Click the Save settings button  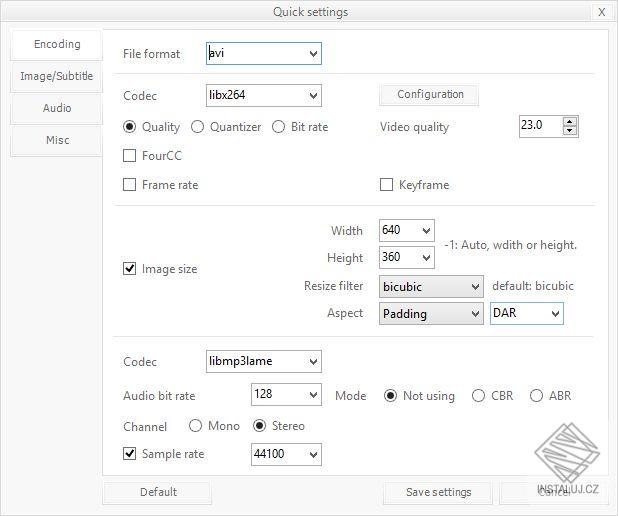point(438,492)
